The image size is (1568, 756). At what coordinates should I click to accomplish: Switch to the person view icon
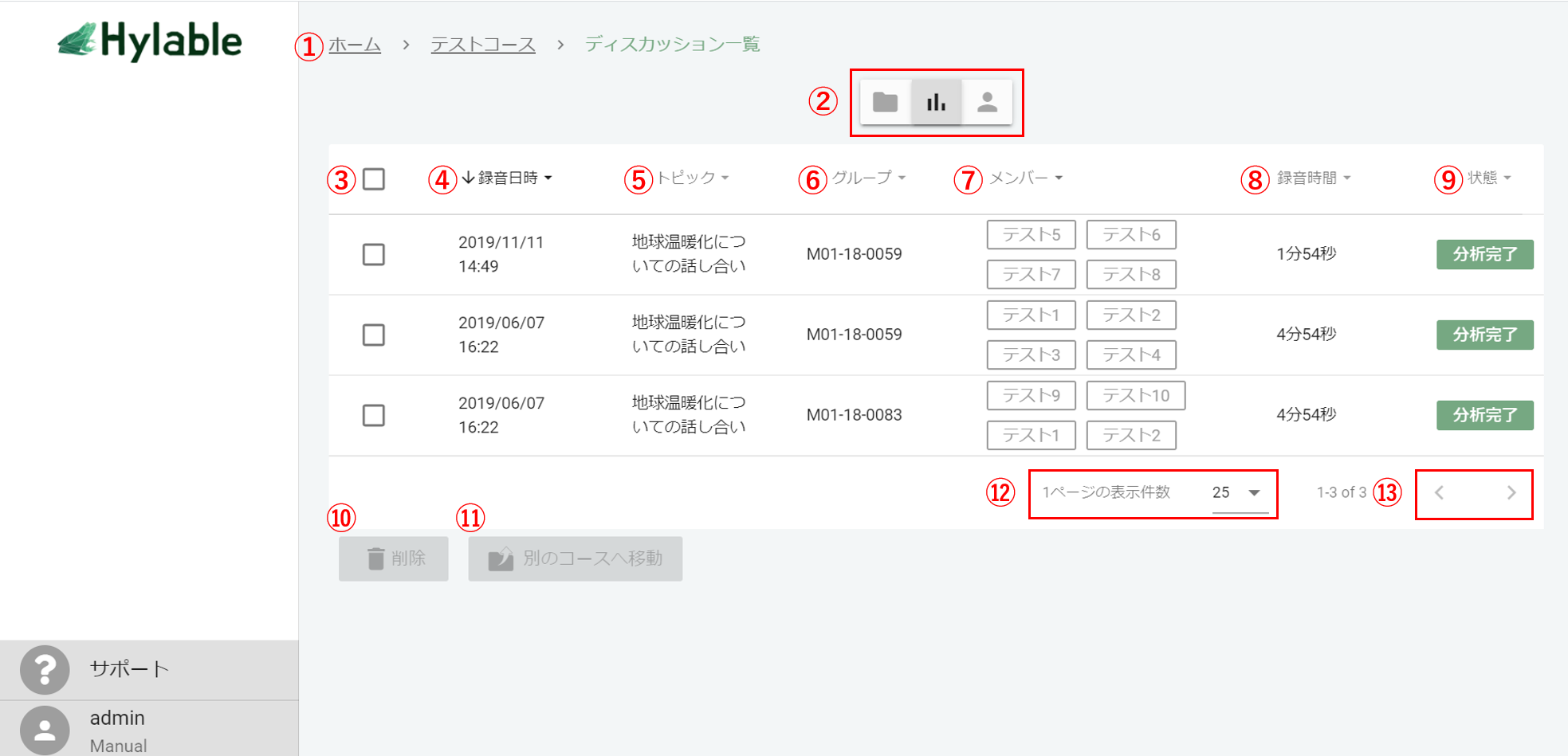(x=987, y=102)
